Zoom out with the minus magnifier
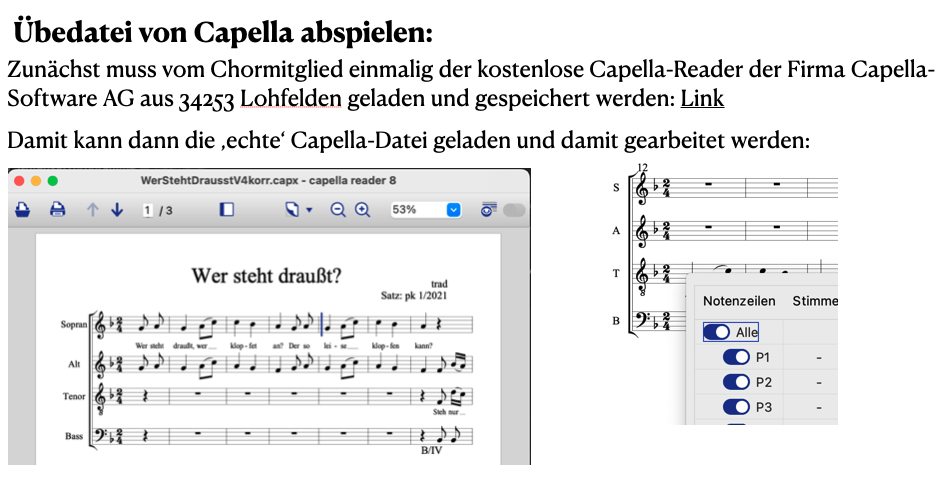940x477 pixels. point(338,210)
